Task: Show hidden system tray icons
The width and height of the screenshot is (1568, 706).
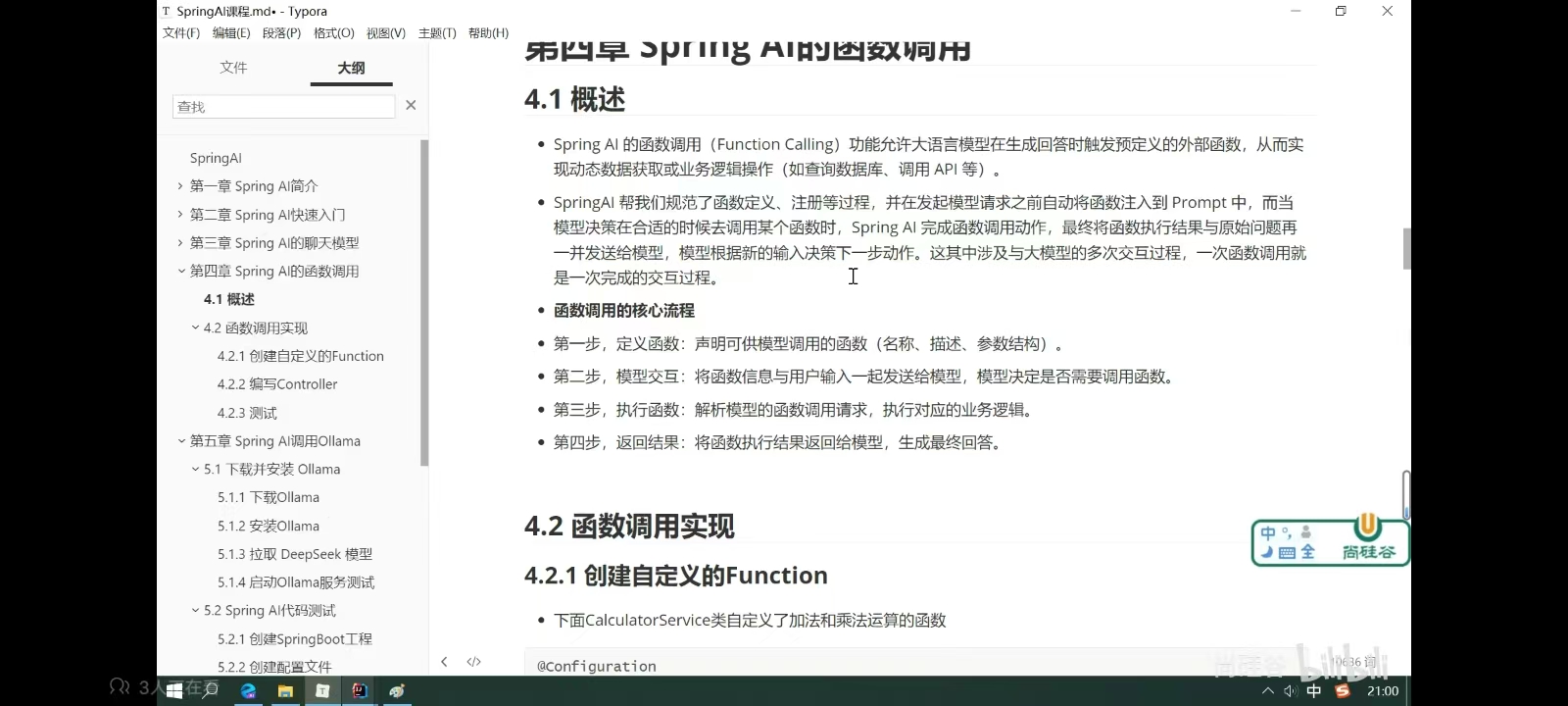Action: [x=1268, y=690]
